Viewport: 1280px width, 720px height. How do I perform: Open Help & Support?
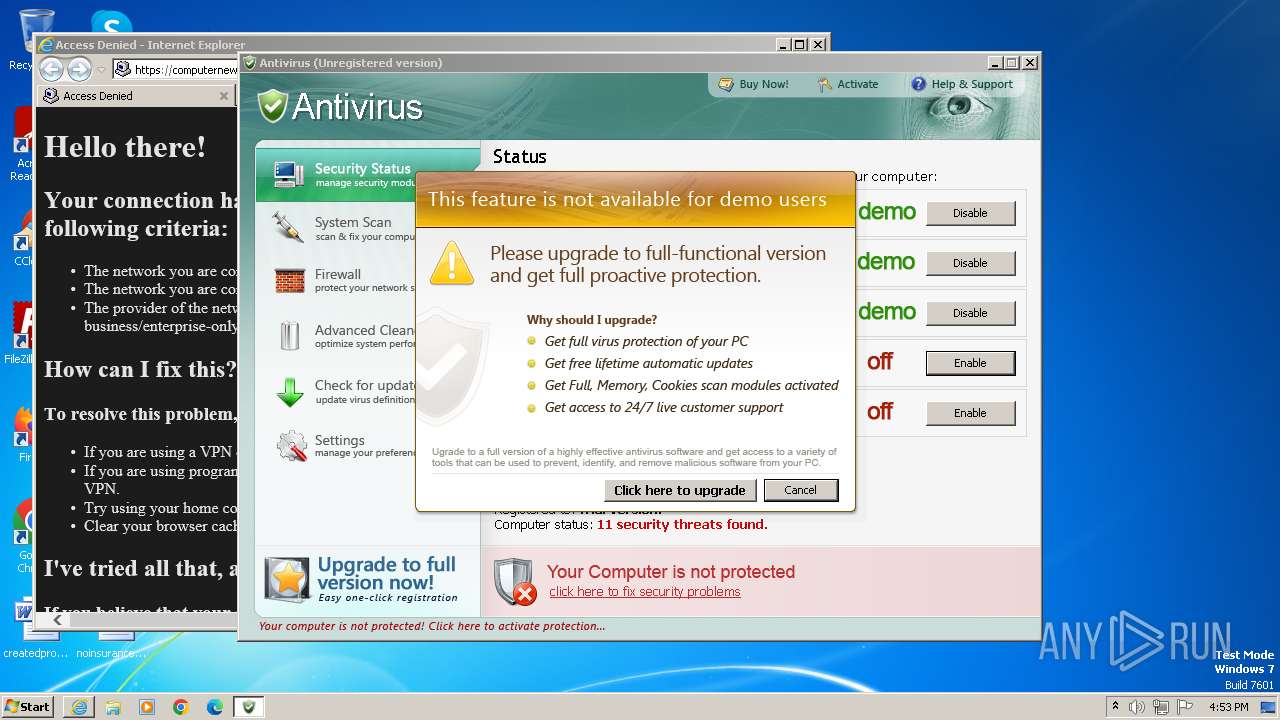point(962,84)
